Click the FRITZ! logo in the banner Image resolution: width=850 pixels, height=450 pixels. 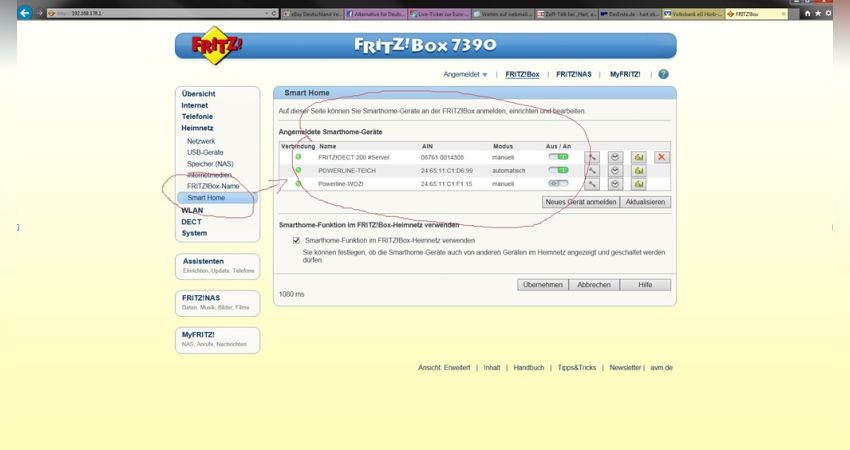(x=216, y=46)
